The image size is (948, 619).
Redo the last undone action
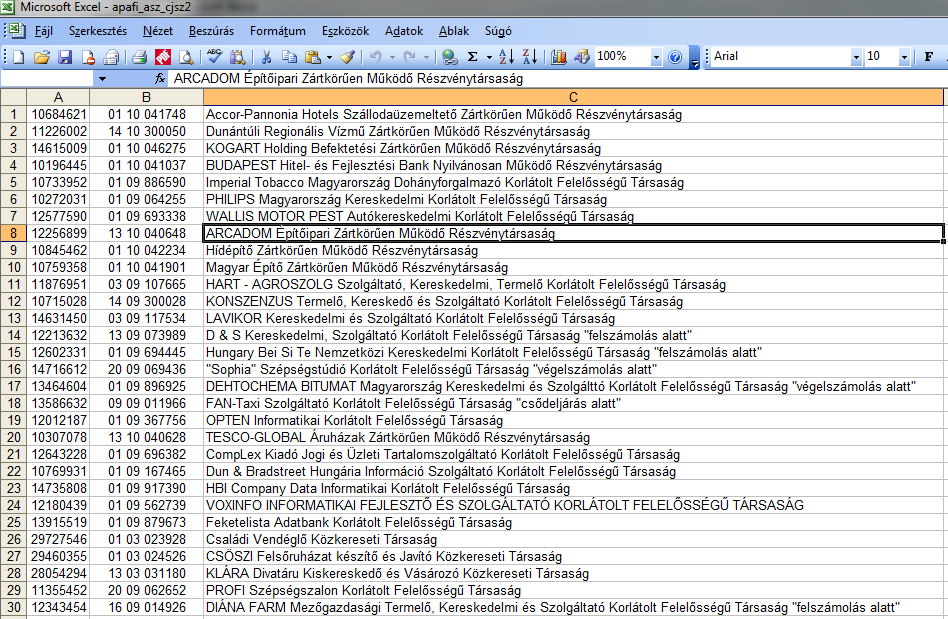(x=409, y=57)
